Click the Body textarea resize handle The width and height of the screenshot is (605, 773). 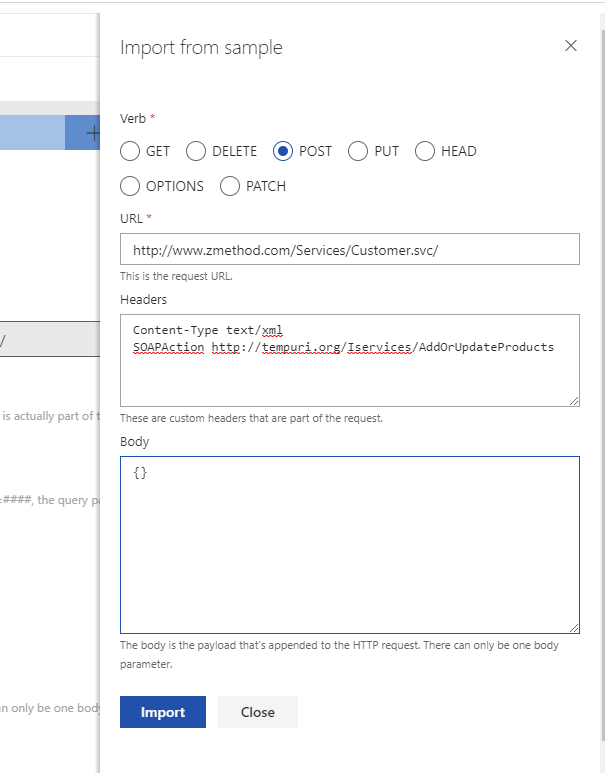click(574, 627)
